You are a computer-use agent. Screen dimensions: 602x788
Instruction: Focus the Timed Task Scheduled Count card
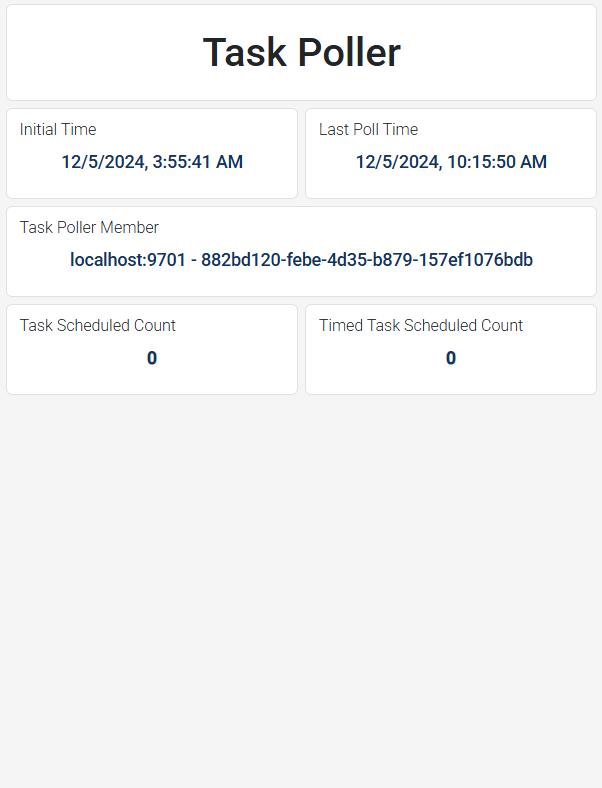[x=451, y=380]
